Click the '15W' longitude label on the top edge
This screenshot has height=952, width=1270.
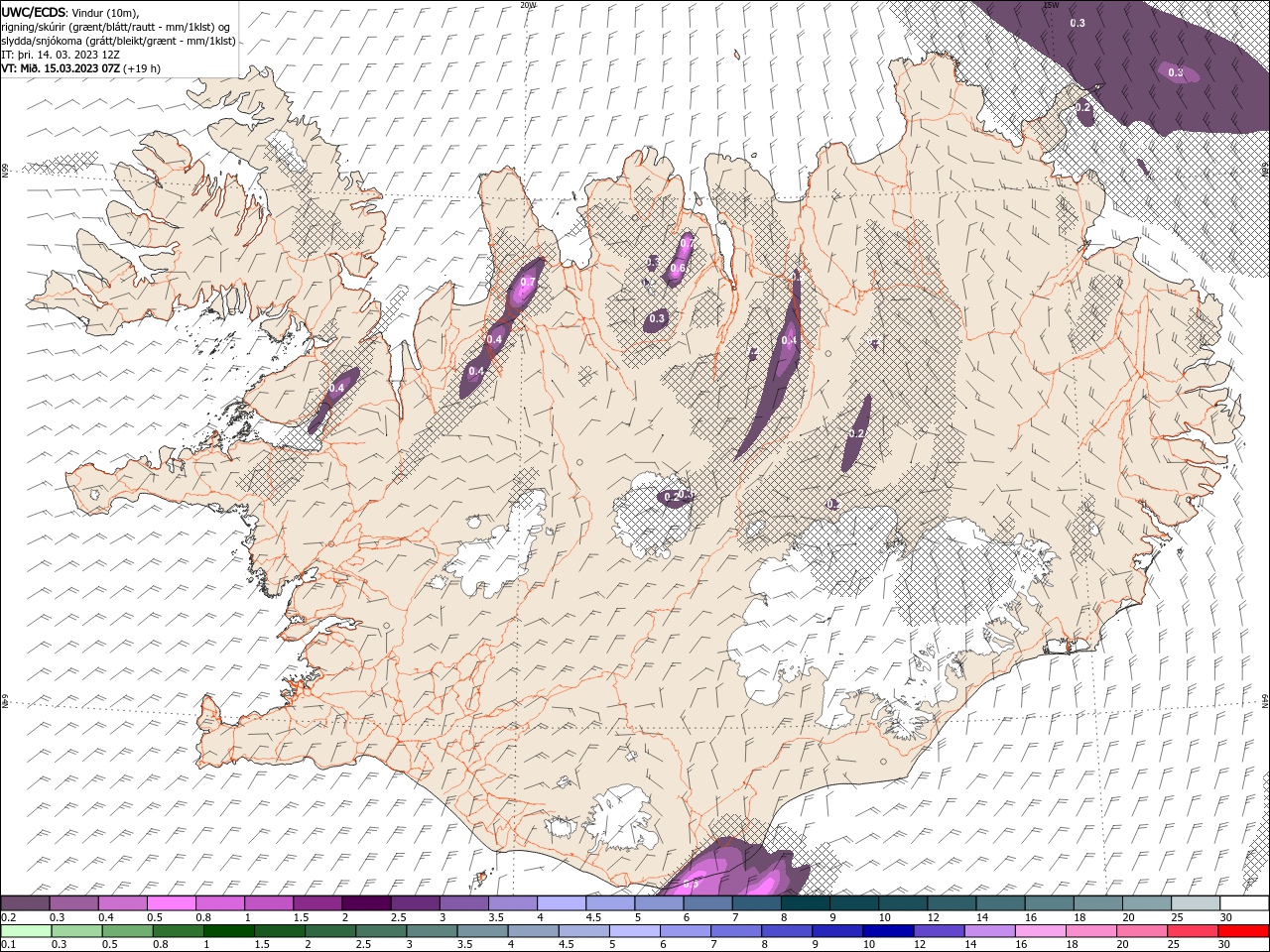click(x=1051, y=5)
